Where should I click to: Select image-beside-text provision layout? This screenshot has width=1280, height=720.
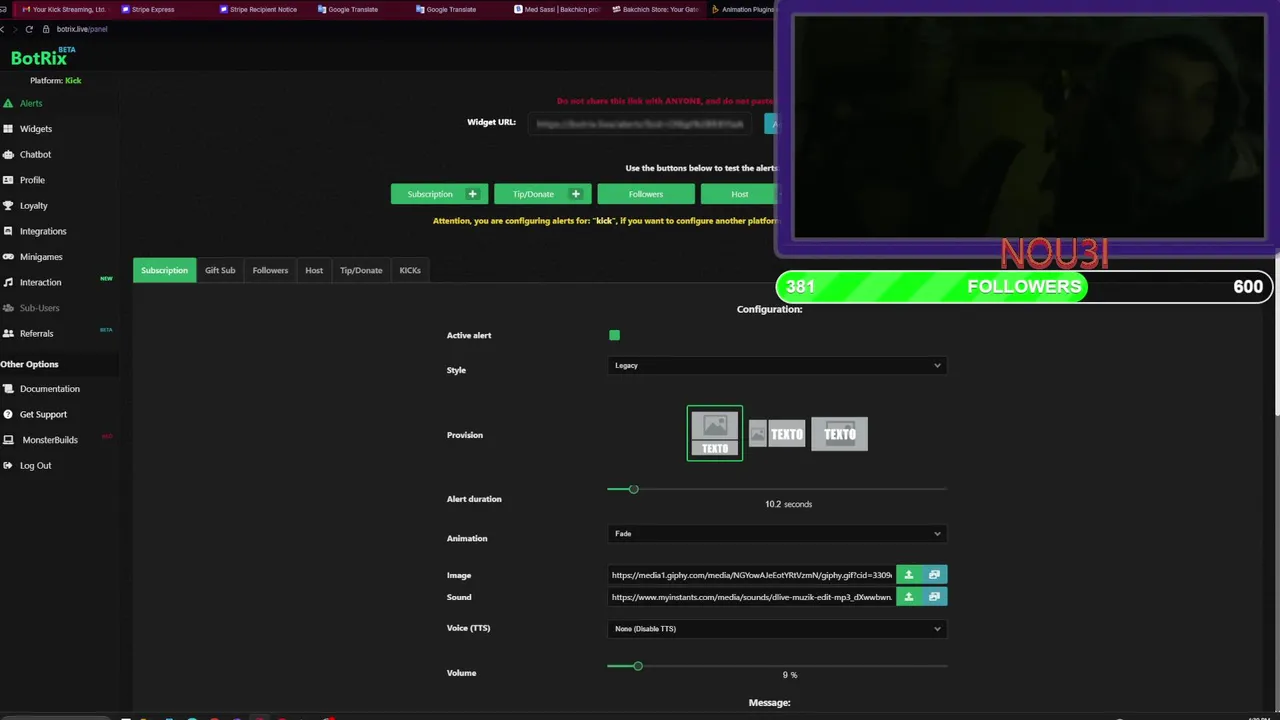[x=777, y=434]
